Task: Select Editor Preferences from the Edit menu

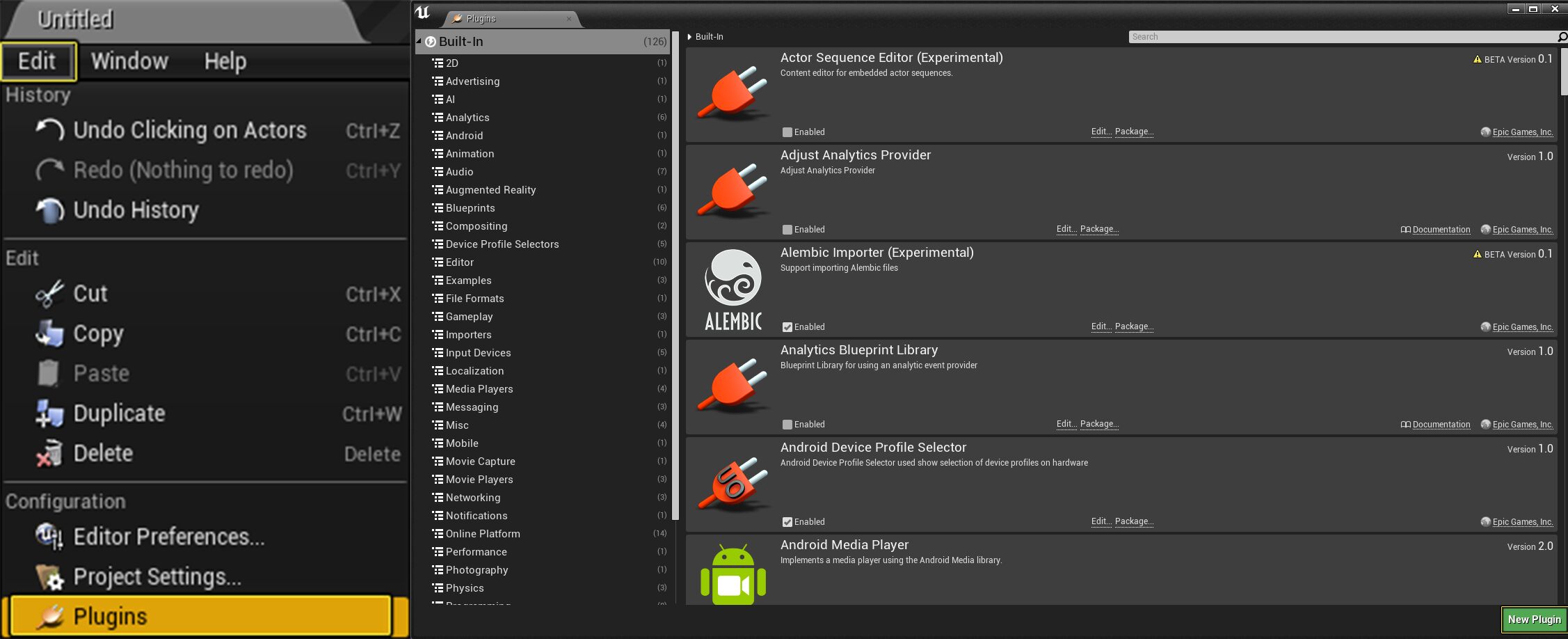Action: 168,536
